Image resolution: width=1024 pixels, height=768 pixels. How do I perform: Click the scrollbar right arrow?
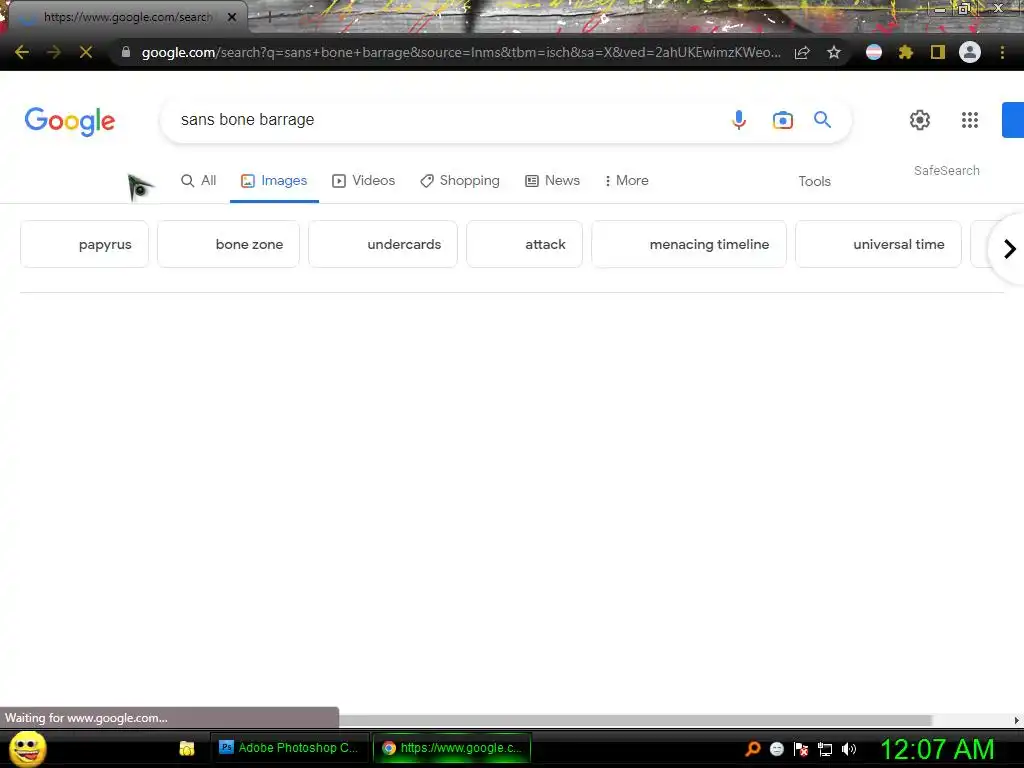coord(1017,720)
